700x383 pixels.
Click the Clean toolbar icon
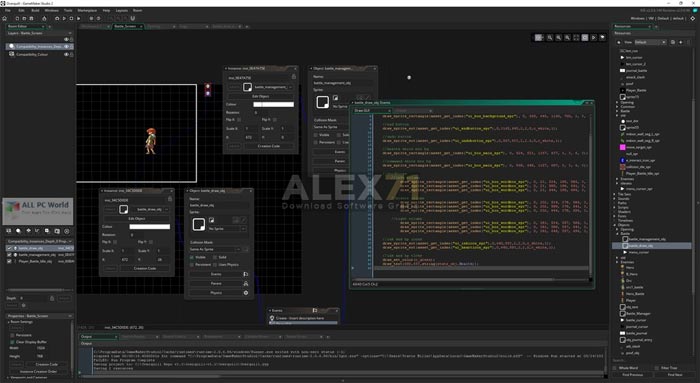click(x=79, y=18)
